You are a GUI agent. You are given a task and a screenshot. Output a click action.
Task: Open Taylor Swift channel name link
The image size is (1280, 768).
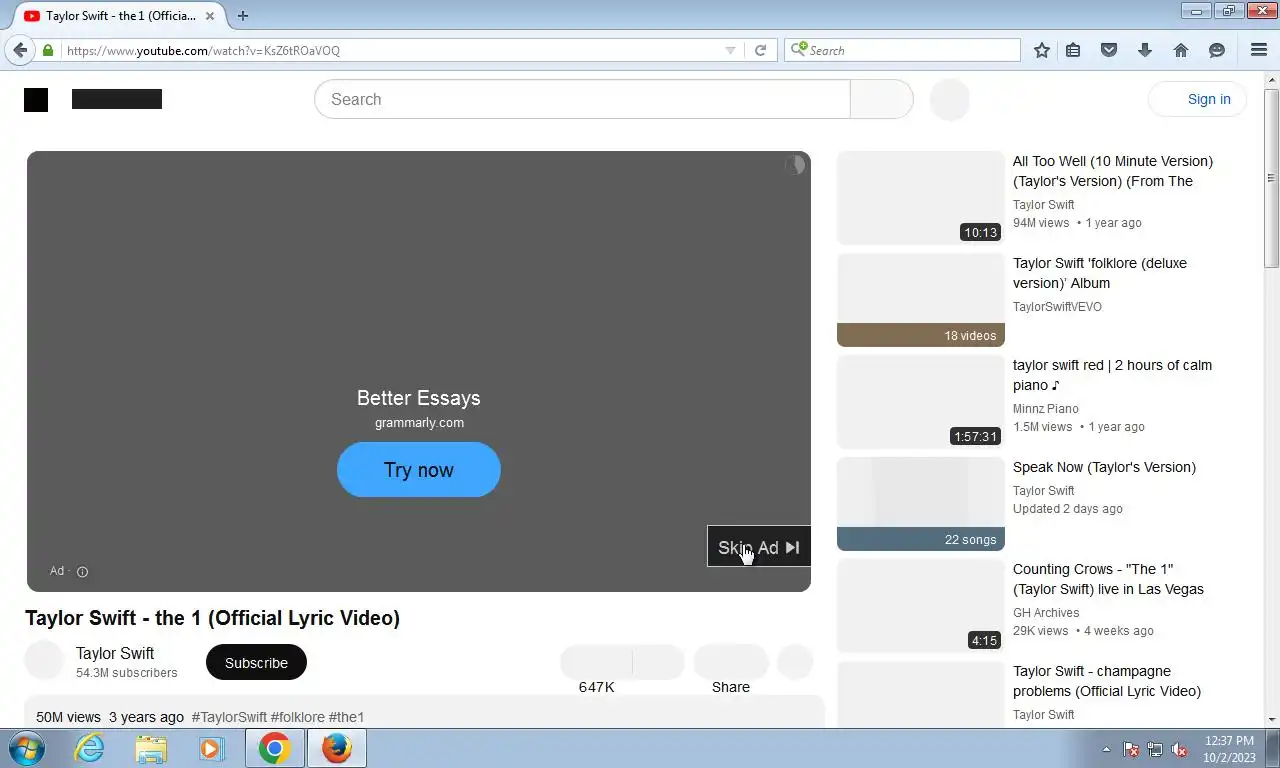(115, 653)
